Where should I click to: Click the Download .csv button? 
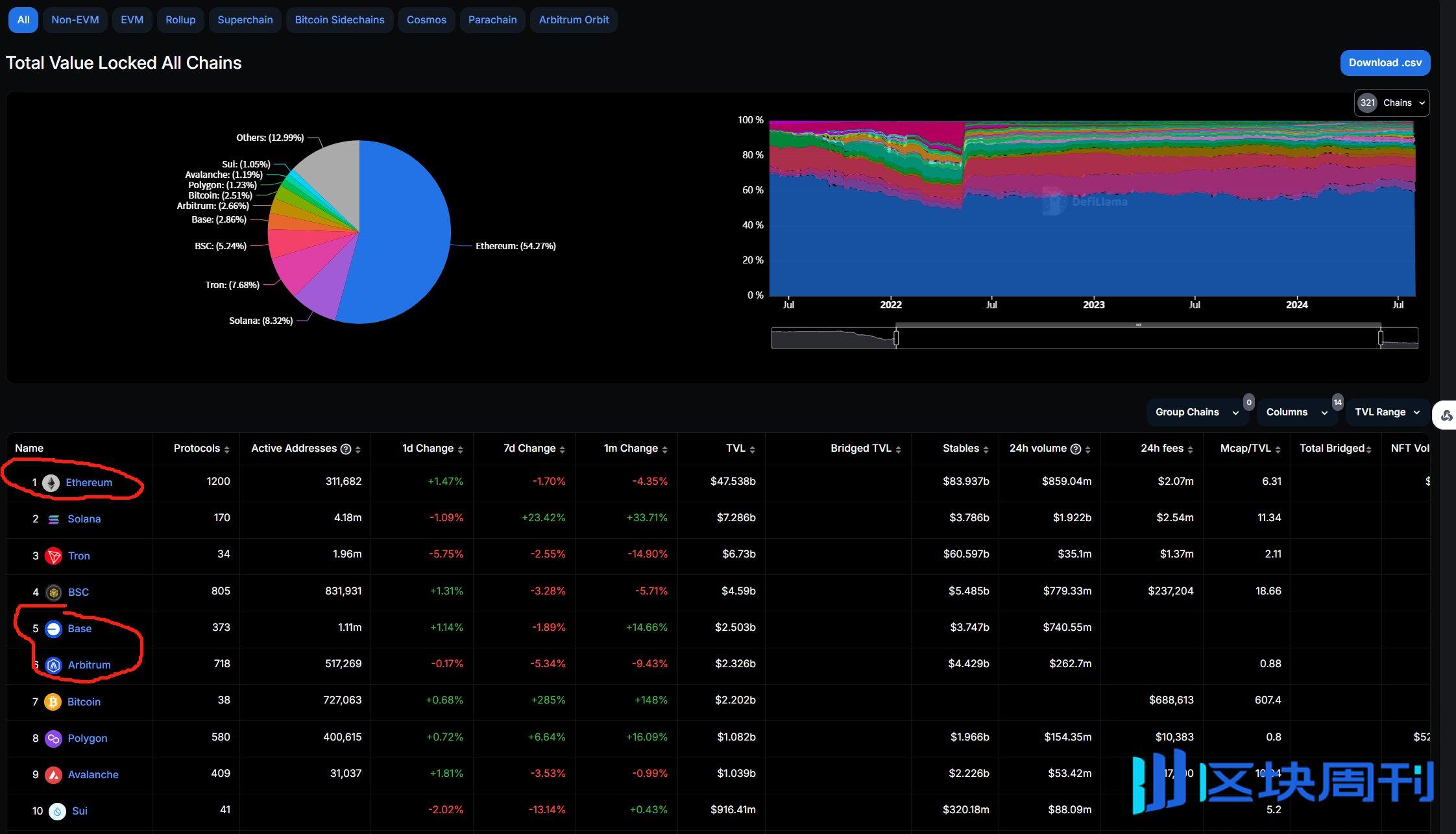click(1385, 63)
